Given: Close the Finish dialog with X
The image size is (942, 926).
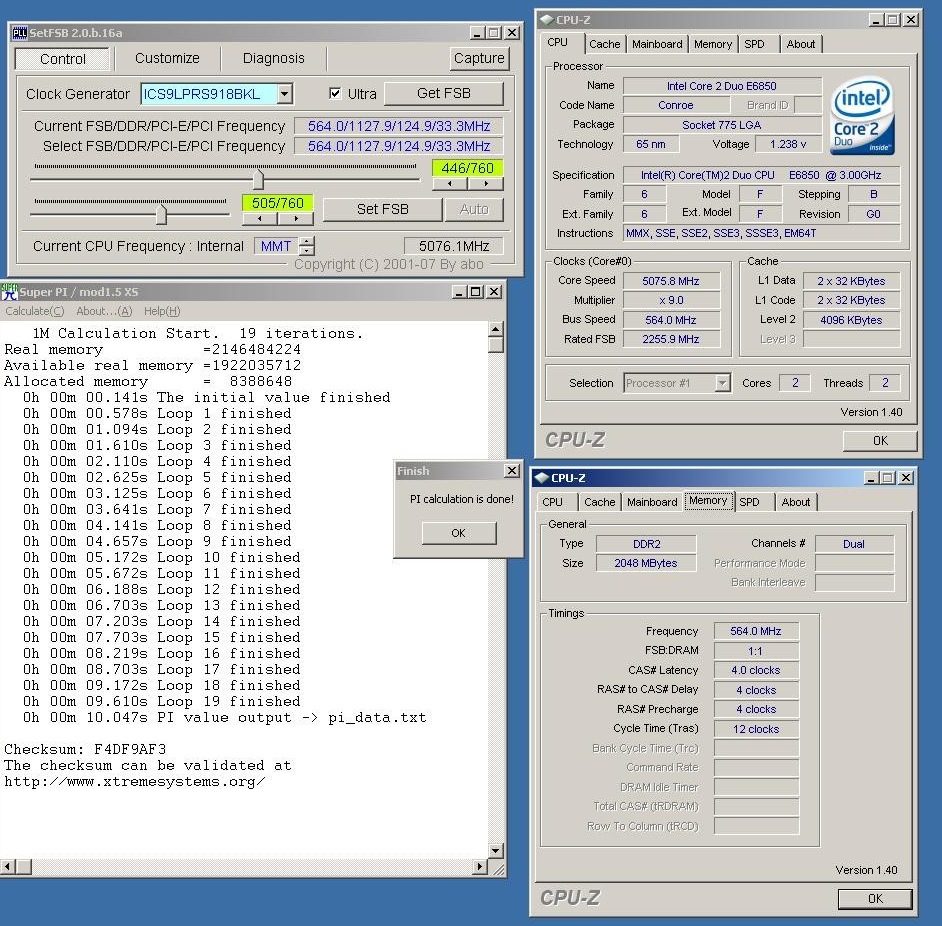Looking at the screenshot, I should pos(511,471).
